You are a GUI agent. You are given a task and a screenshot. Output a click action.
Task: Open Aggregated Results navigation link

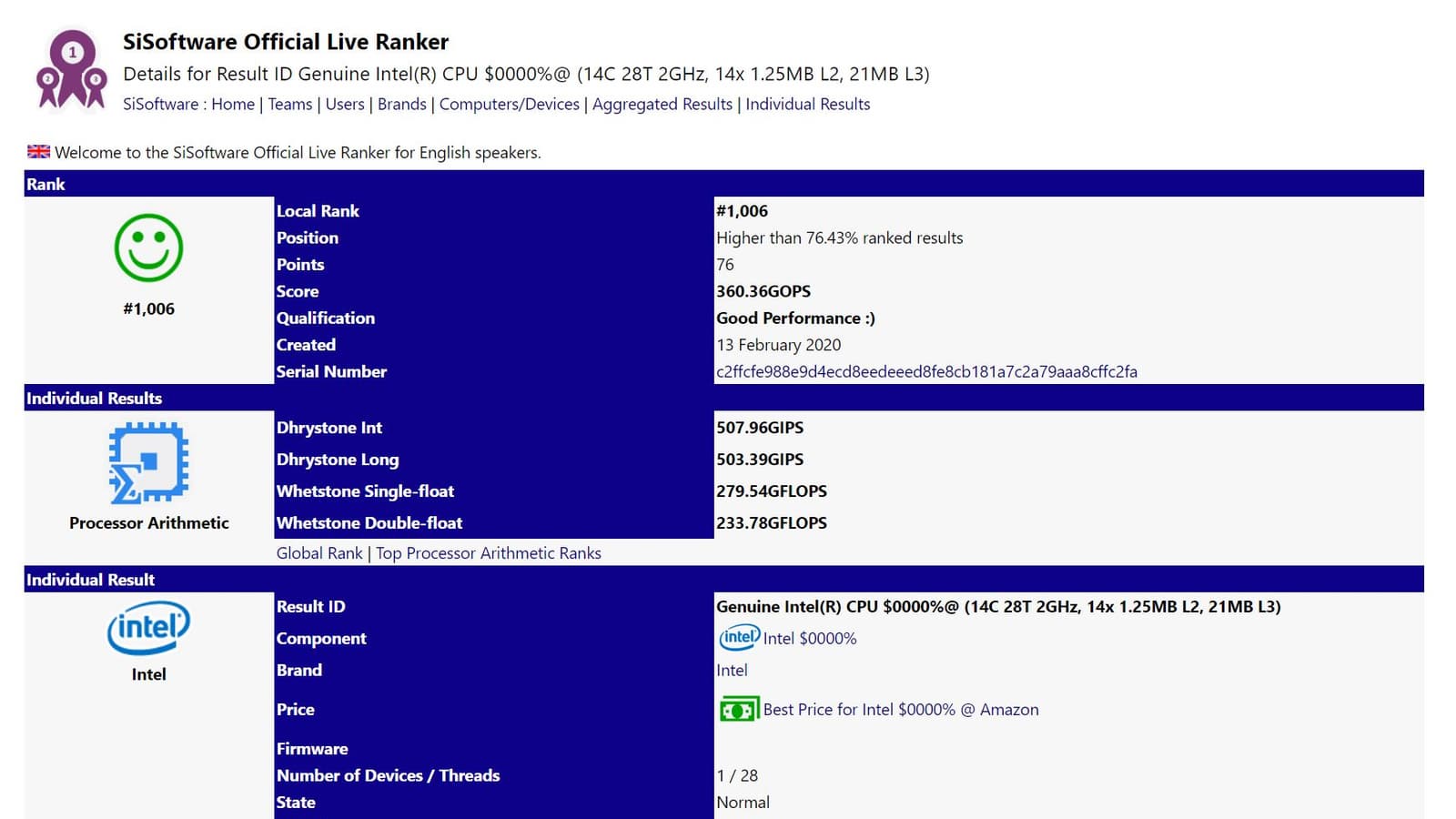662,105
